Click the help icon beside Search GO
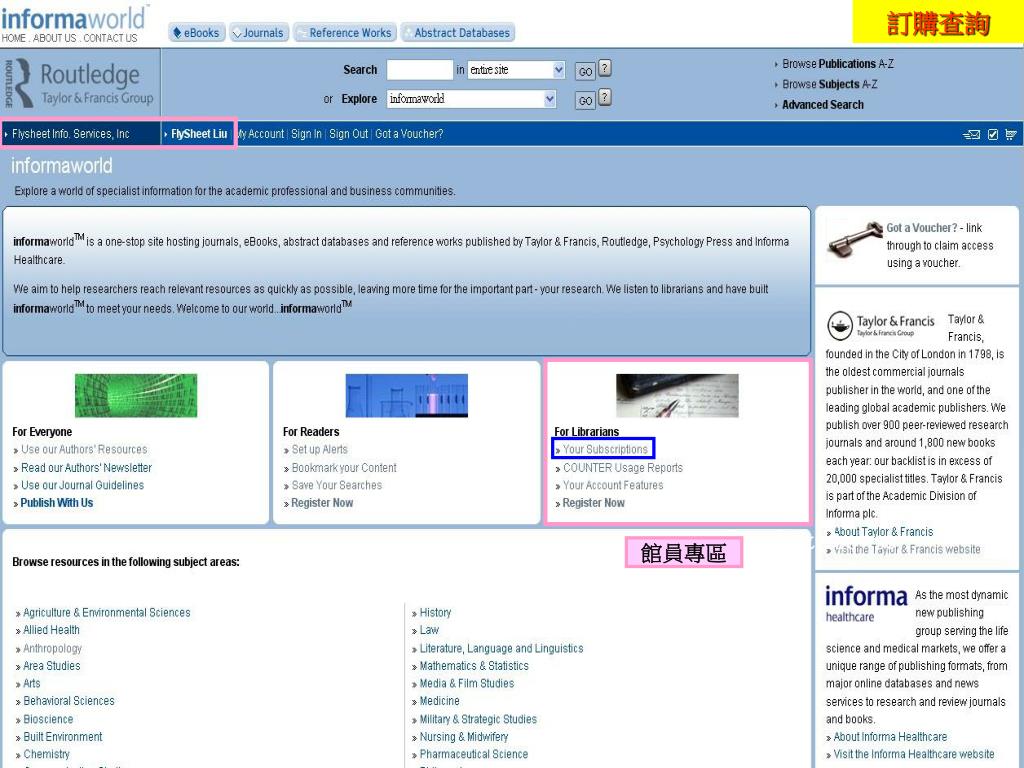This screenshot has height=768, width=1024. (605, 68)
